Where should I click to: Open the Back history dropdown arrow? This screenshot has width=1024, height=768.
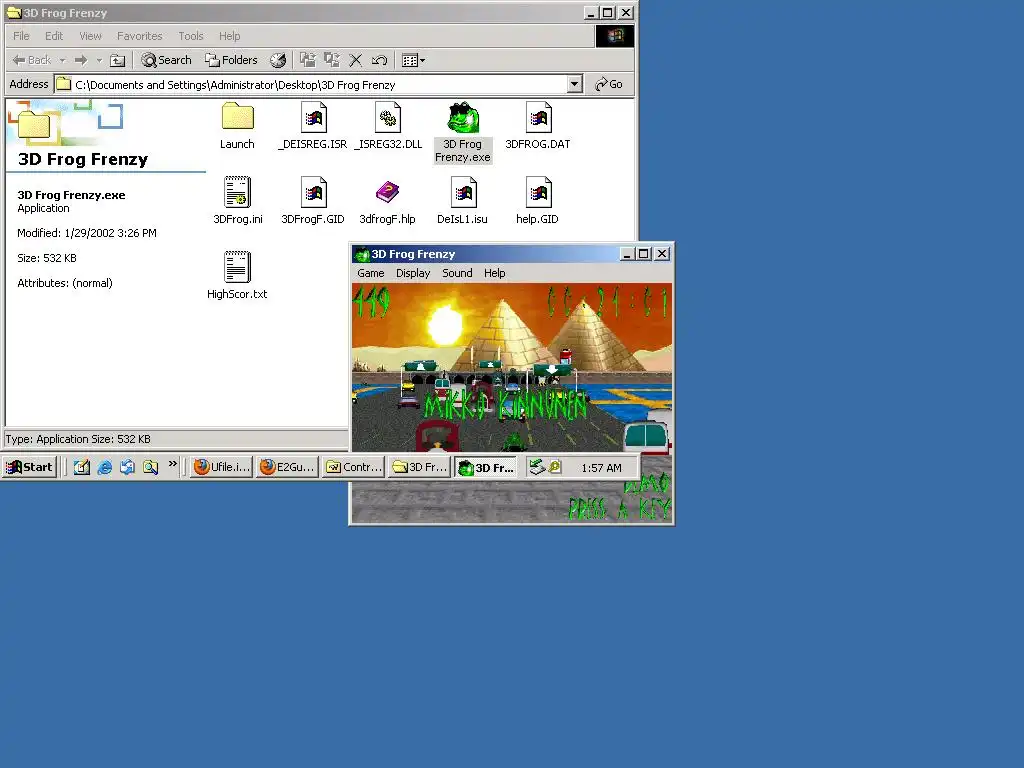coord(63,60)
